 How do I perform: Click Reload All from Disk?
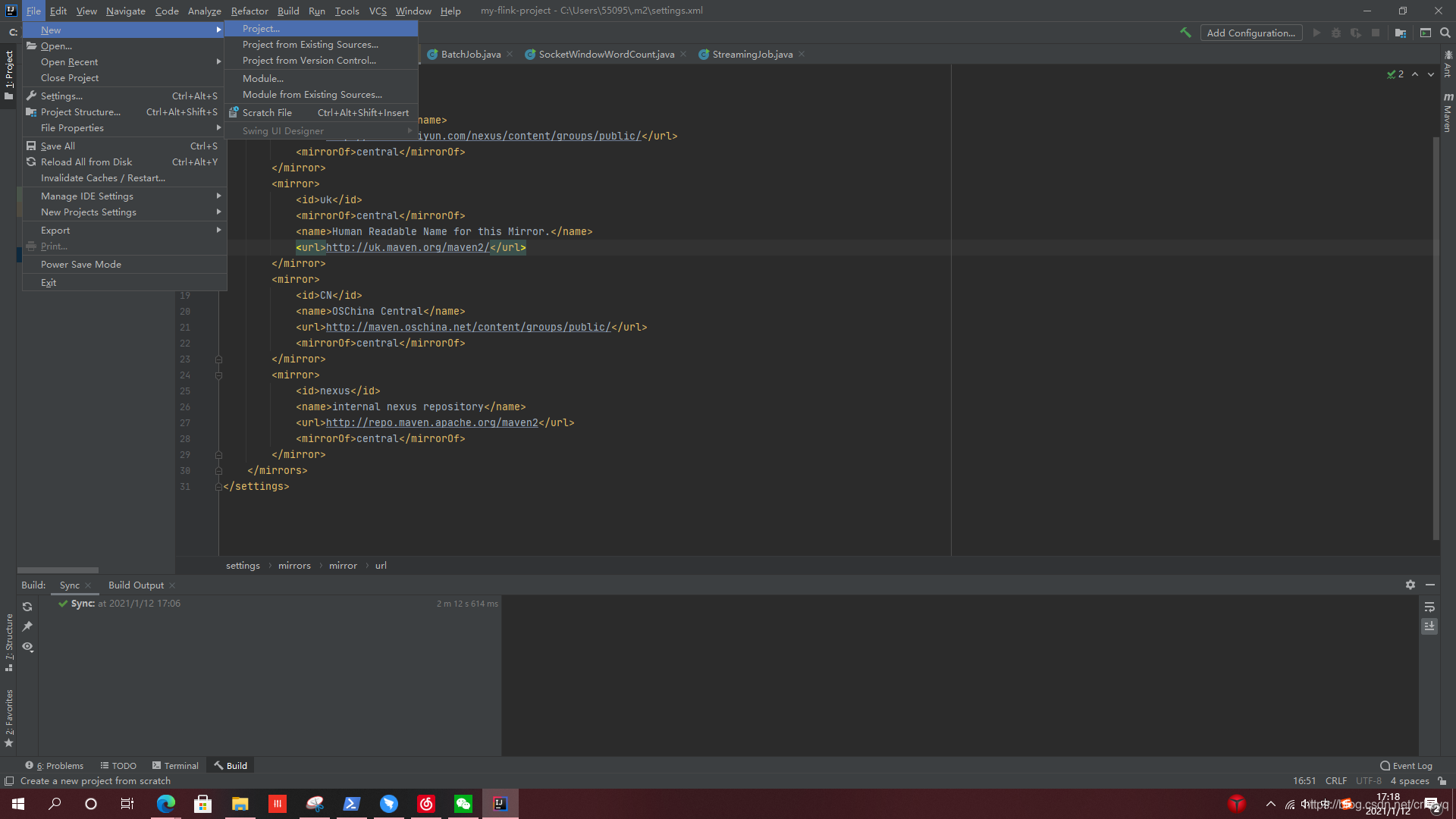124,162
